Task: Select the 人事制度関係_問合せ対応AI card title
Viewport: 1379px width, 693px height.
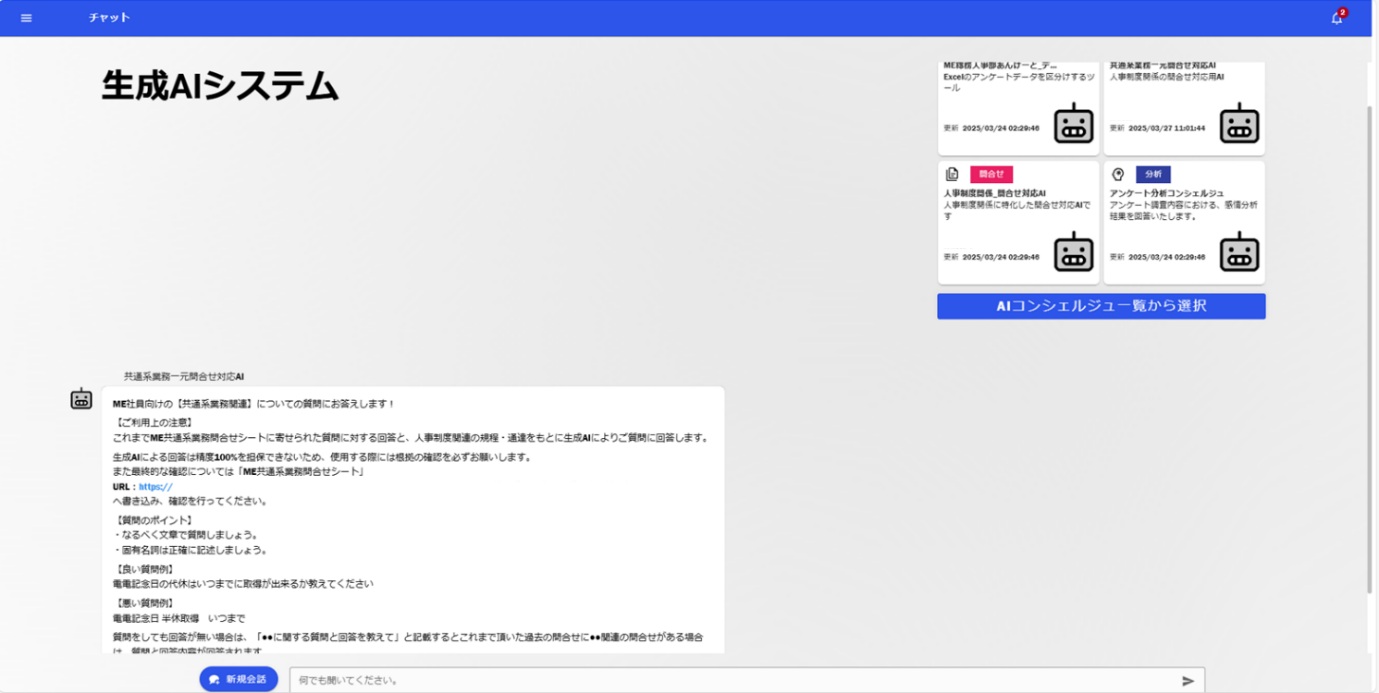Action: pyautogui.click(x=994, y=193)
